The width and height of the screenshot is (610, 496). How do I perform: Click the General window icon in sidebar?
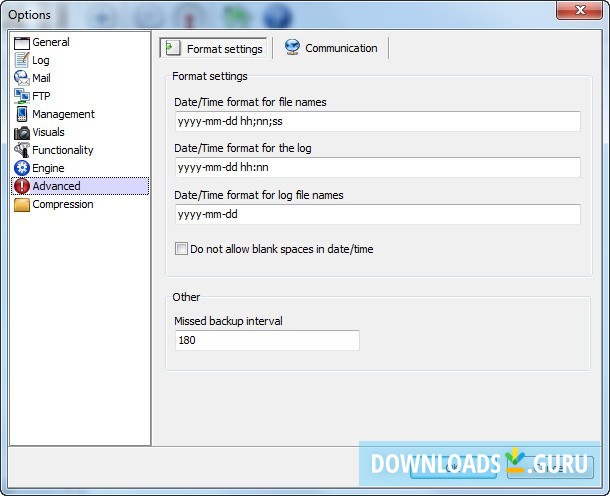coord(22,42)
